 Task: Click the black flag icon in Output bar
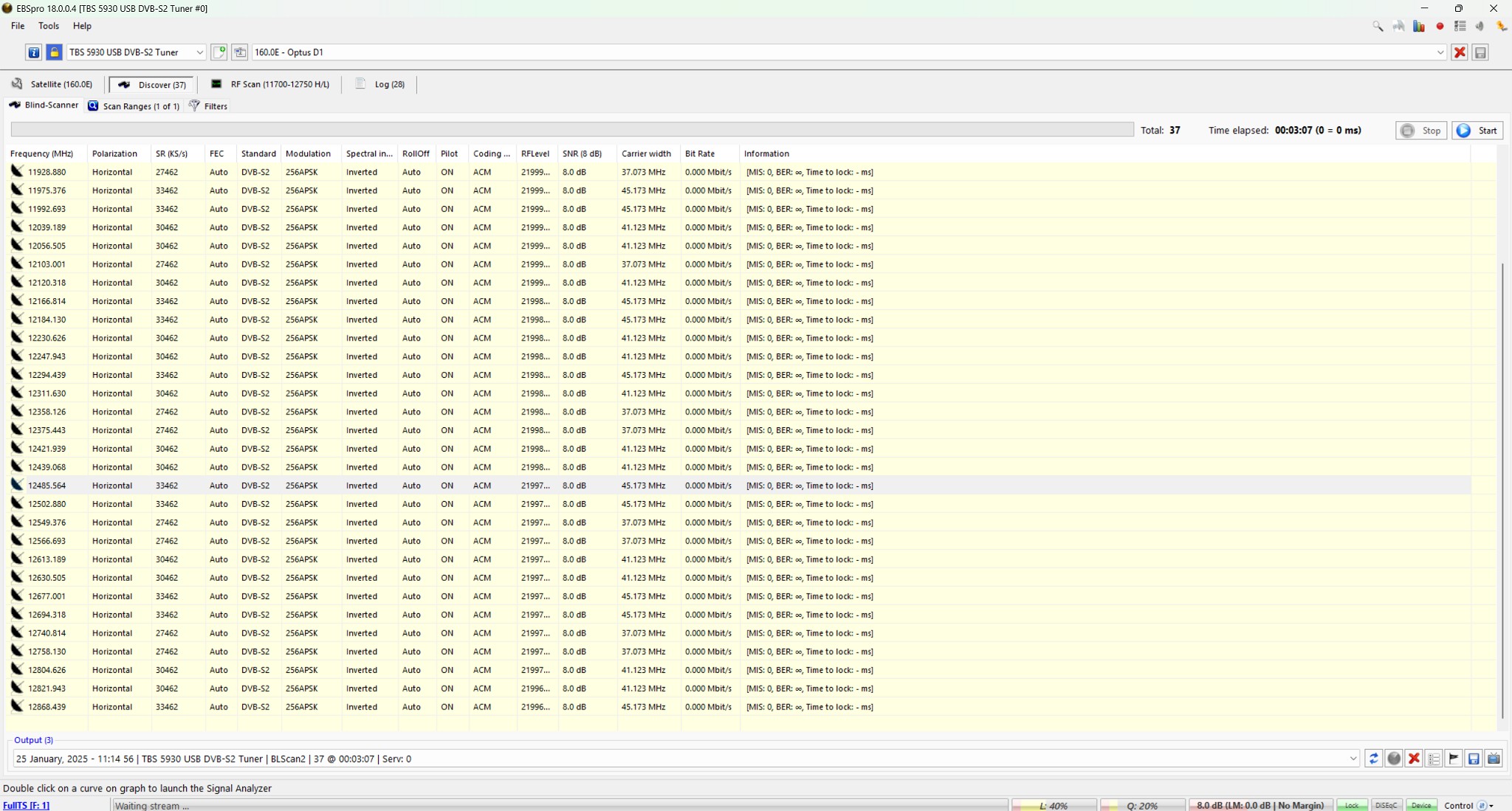point(1454,759)
